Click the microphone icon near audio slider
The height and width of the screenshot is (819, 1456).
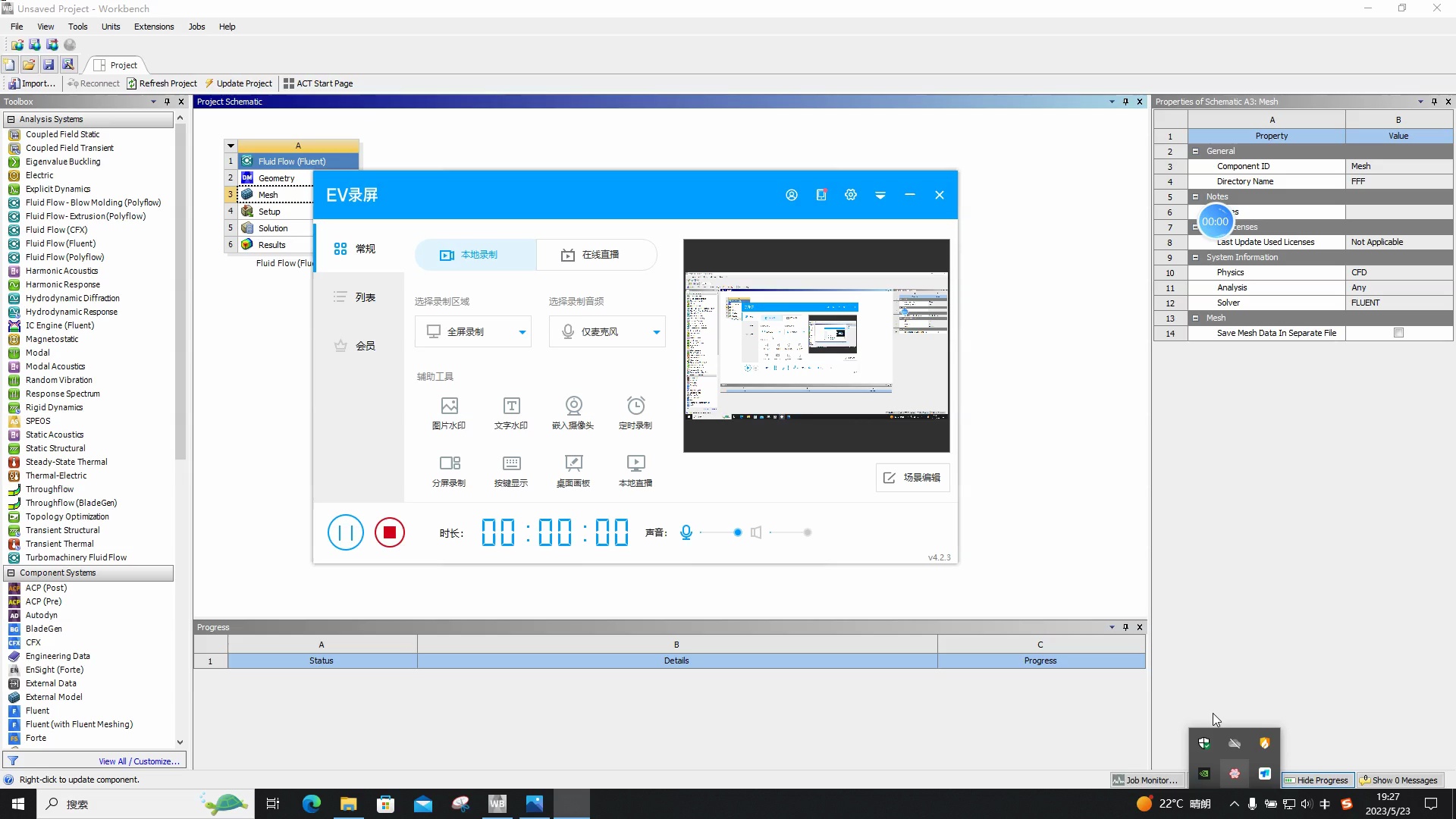(686, 532)
